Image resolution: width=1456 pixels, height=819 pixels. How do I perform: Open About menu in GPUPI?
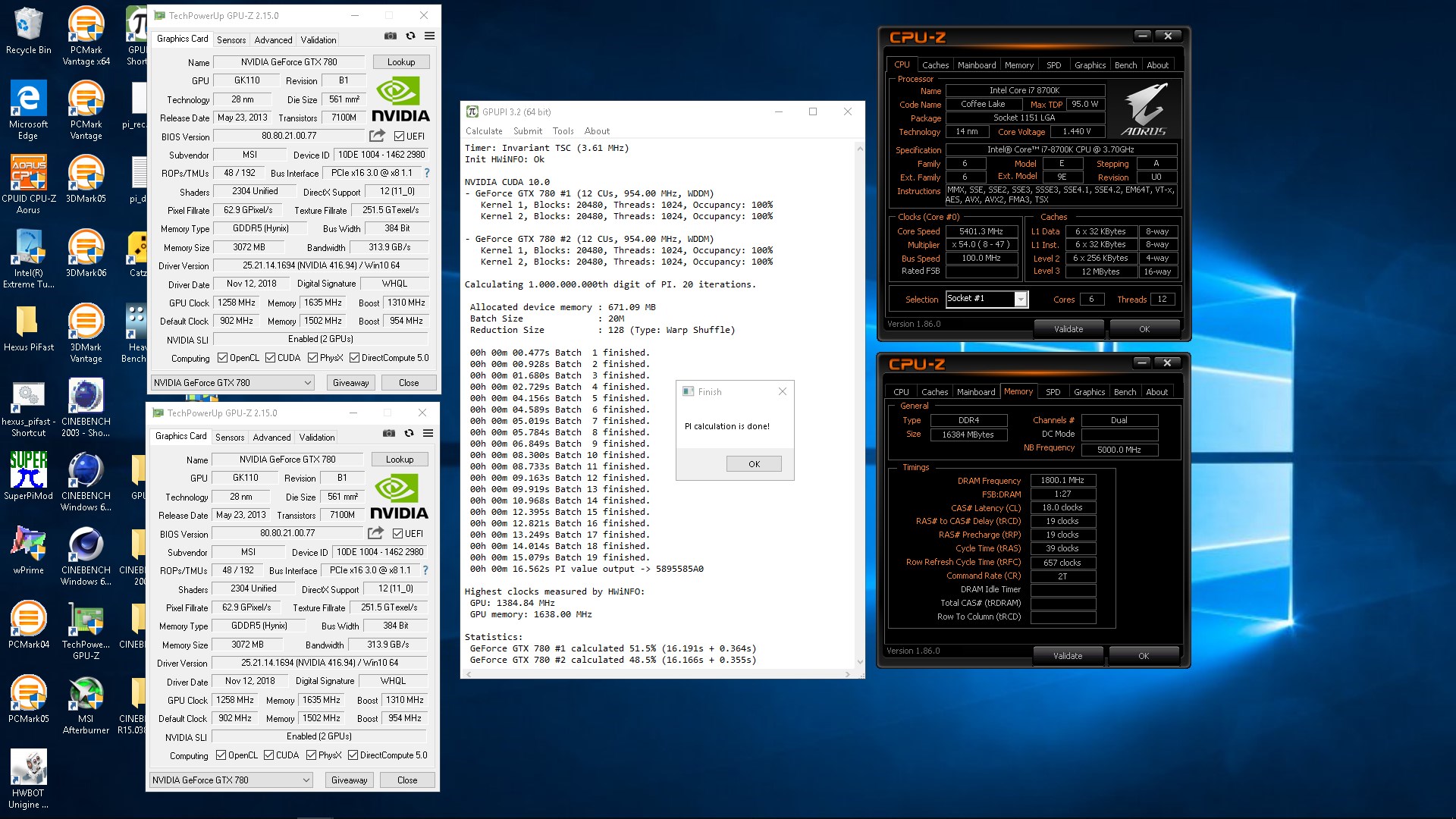pos(597,131)
